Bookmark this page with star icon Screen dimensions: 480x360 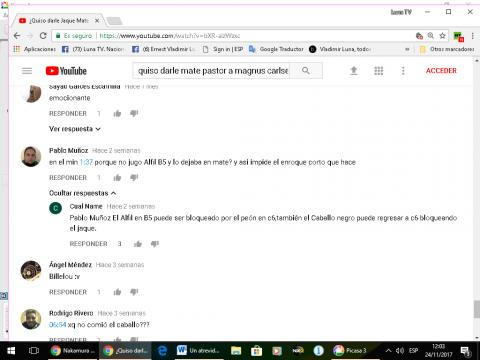pos(442,36)
